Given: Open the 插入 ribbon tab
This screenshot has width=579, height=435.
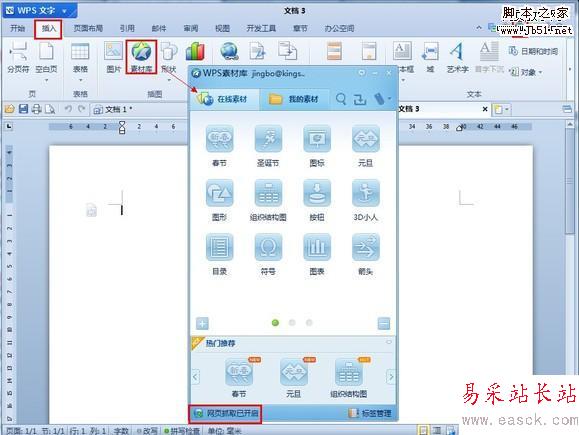Looking at the screenshot, I should click(x=48, y=28).
